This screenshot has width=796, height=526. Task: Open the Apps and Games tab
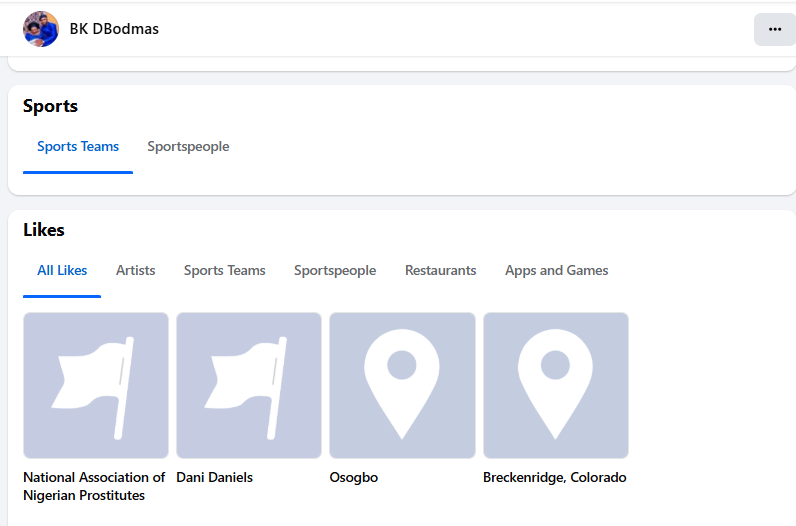click(x=556, y=270)
